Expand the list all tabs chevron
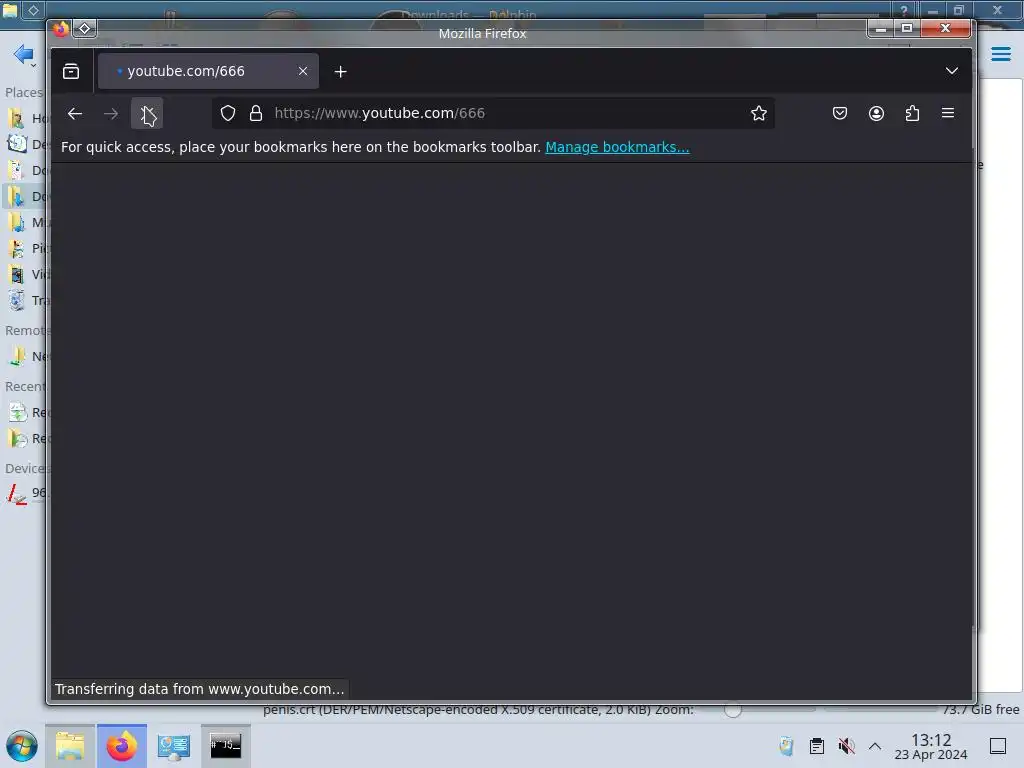The image size is (1024, 768). click(x=952, y=71)
